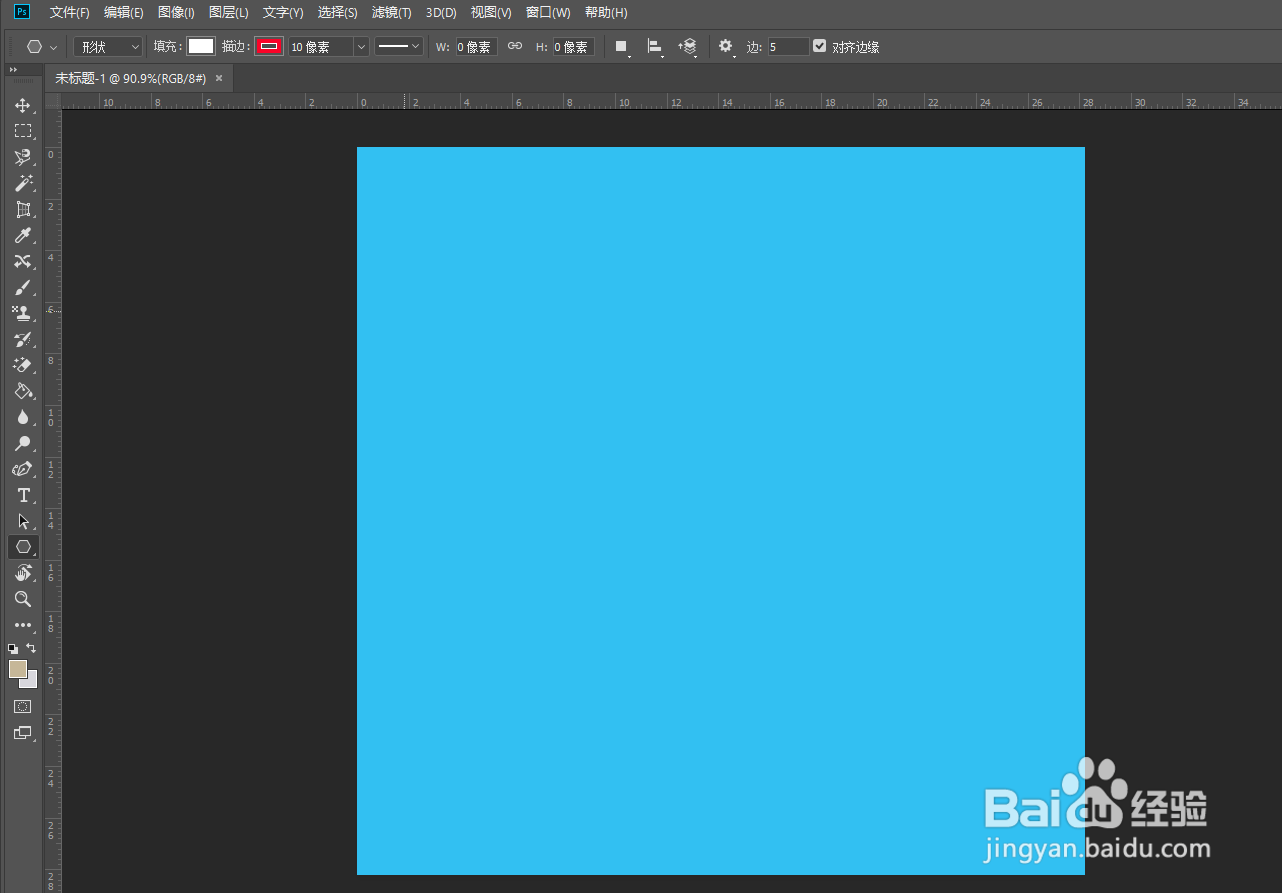Open the path arrangement options

click(x=688, y=46)
